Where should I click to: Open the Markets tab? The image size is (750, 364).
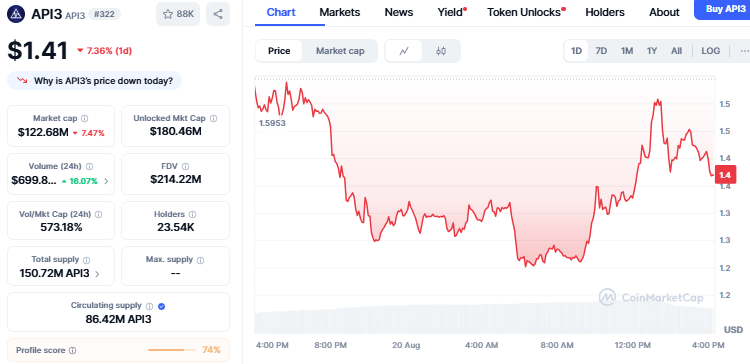tap(340, 12)
